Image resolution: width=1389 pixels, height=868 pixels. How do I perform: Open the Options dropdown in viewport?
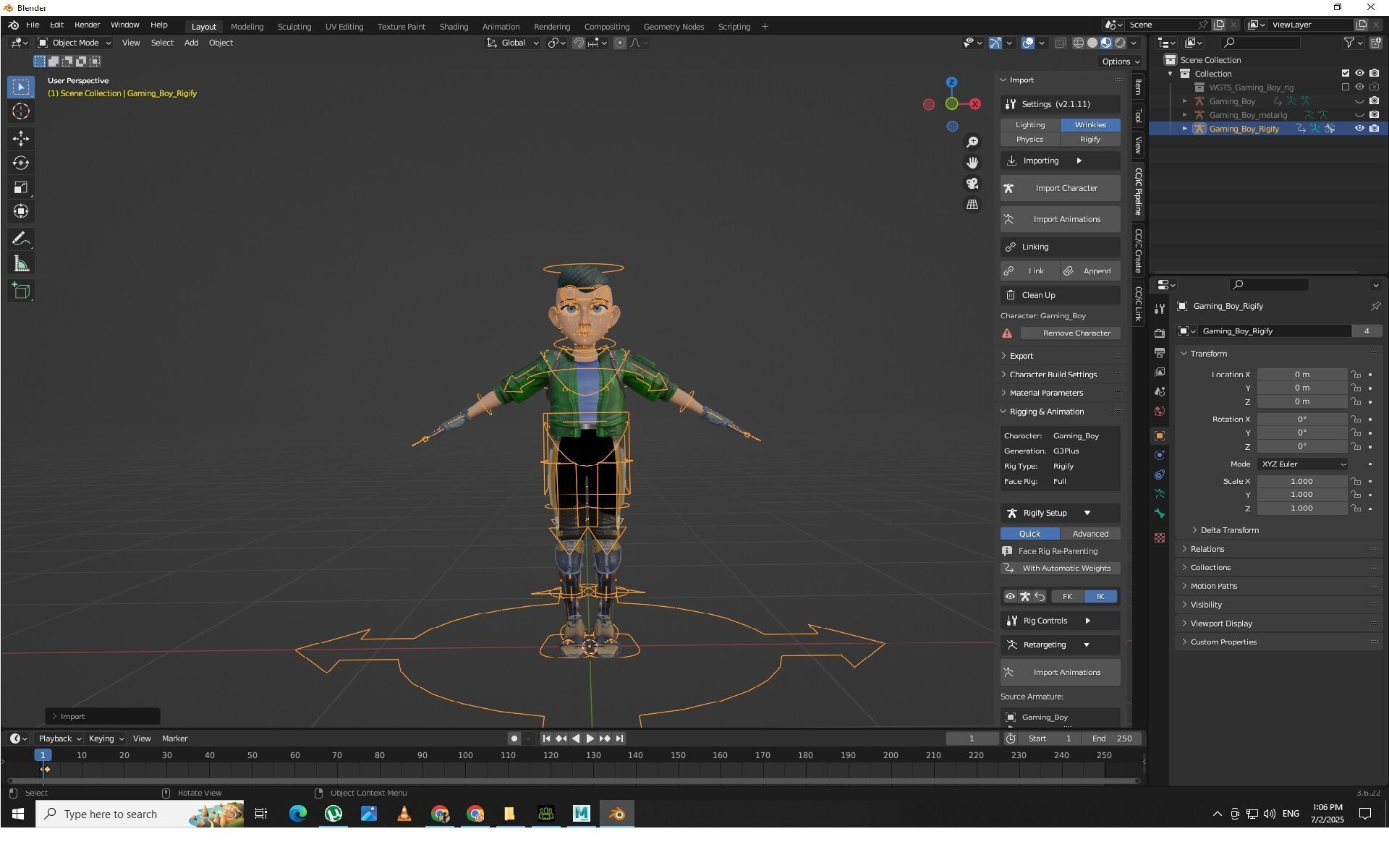pyautogui.click(x=1120, y=62)
